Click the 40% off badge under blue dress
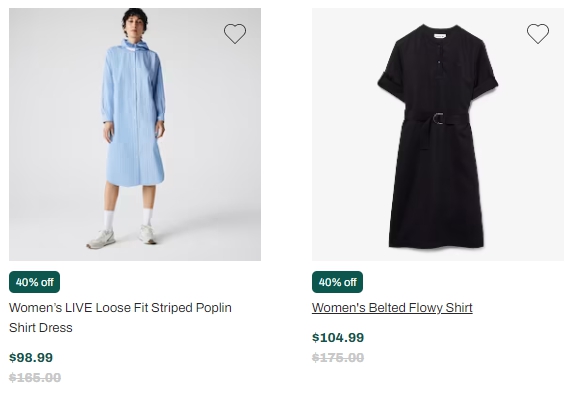569x396 pixels. pos(34,282)
